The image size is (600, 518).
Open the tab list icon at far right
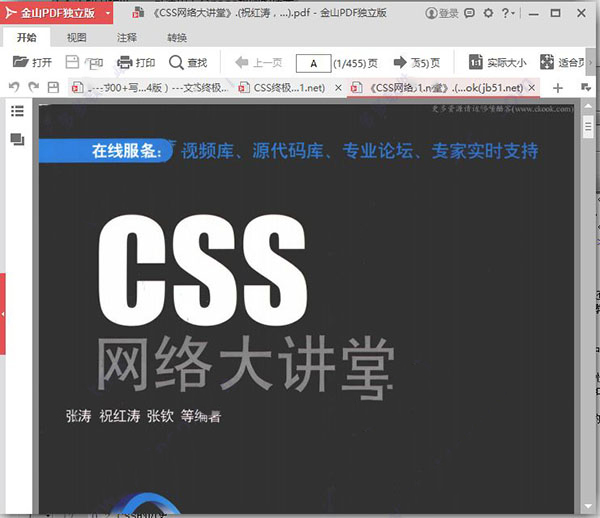586,88
